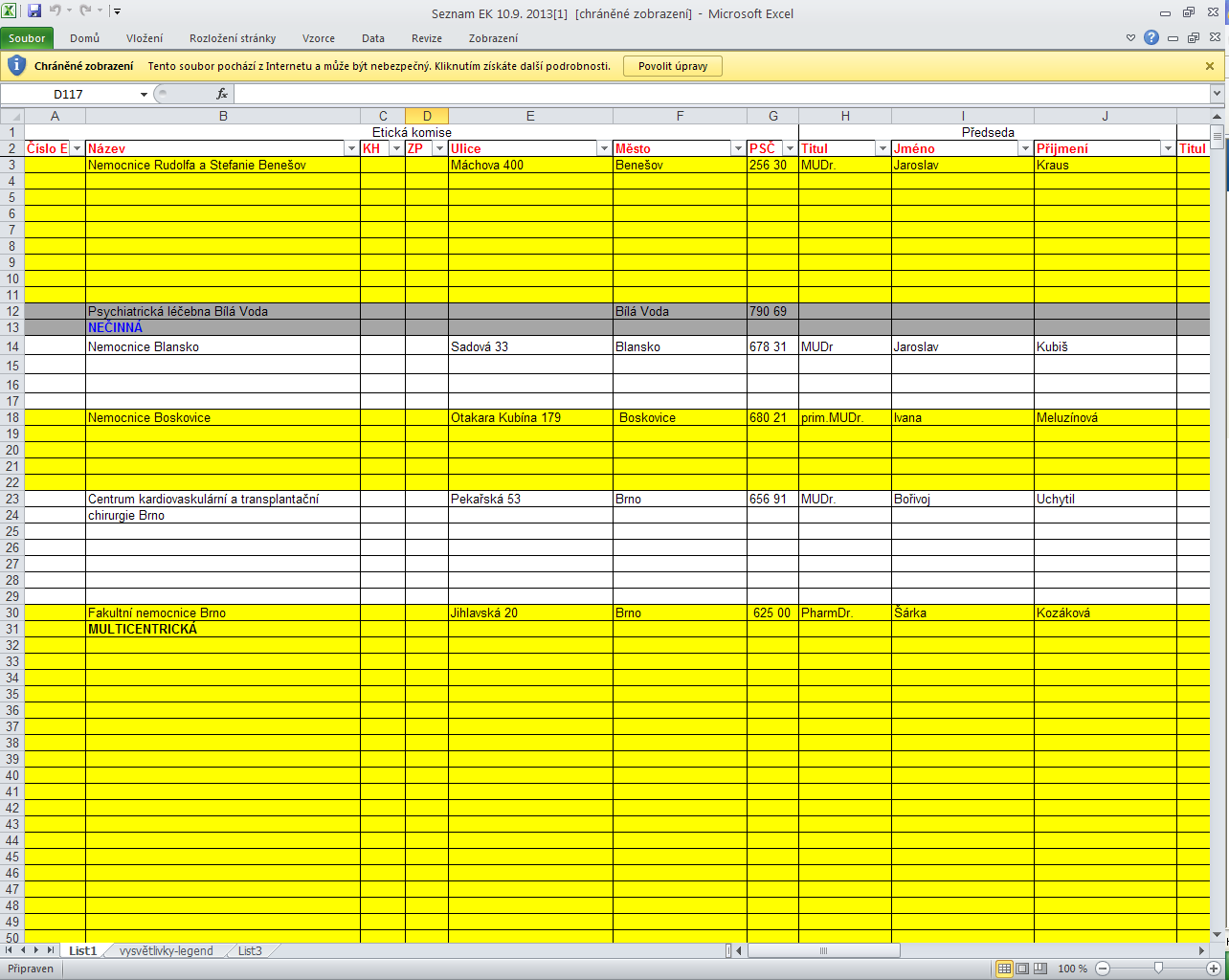The width and height of the screenshot is (1229, 980).
Task: Expand the formula bar with right arrow
Action: point(1218,94)
